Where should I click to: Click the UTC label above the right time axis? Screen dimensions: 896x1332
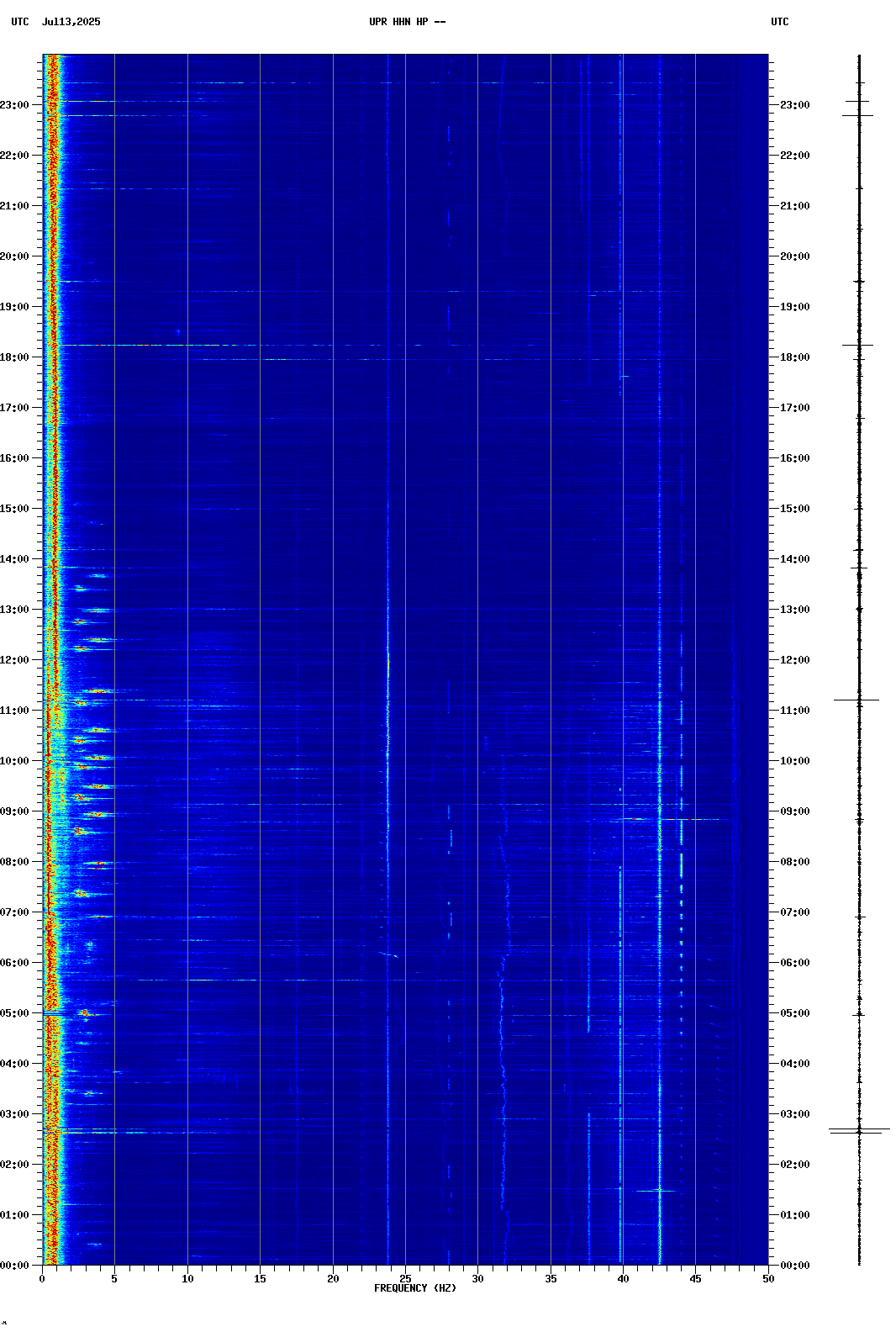coord(780,22)
